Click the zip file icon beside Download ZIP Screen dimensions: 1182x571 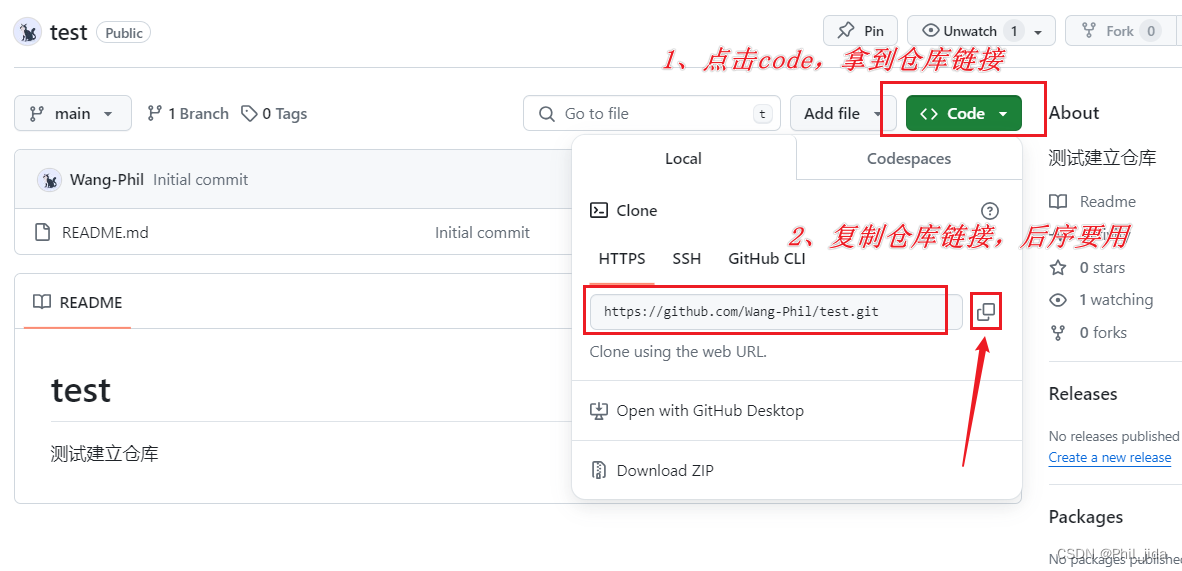tap(599, 471)
